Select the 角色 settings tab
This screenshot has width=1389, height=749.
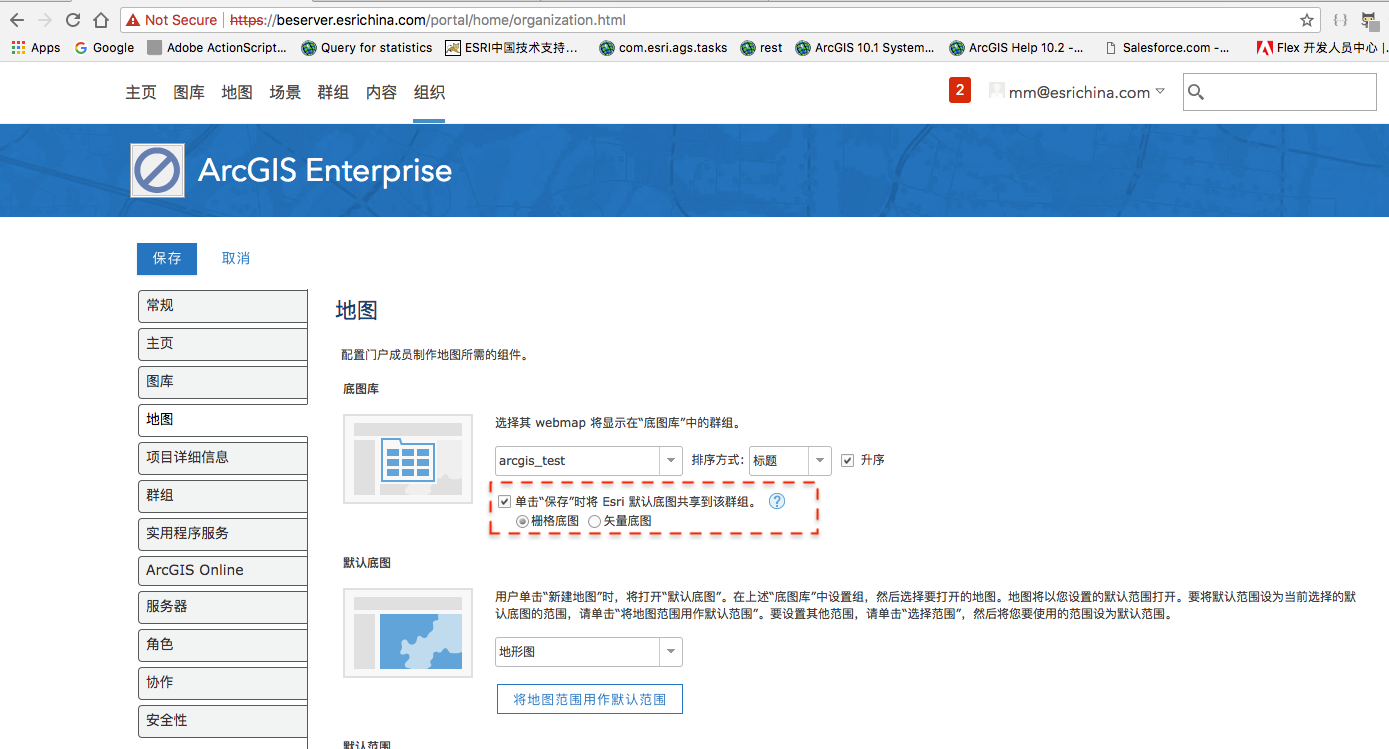[x=222, y=645]
